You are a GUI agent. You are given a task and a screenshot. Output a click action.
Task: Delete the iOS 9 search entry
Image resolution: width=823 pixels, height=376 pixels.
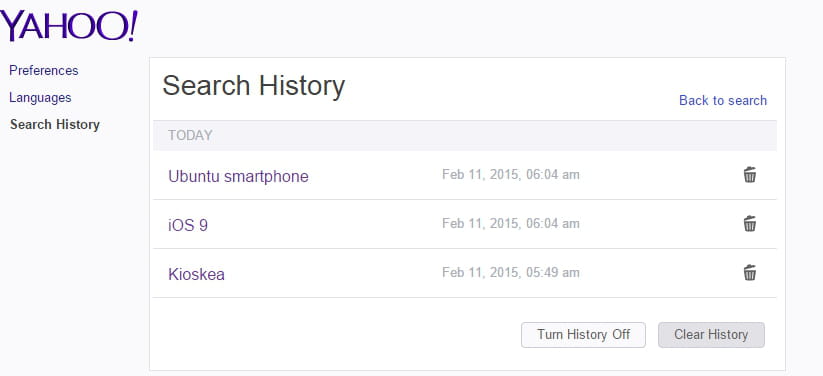[750, 224]
